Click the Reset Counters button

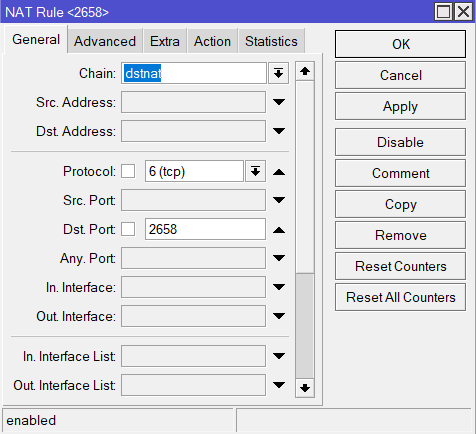400,266
